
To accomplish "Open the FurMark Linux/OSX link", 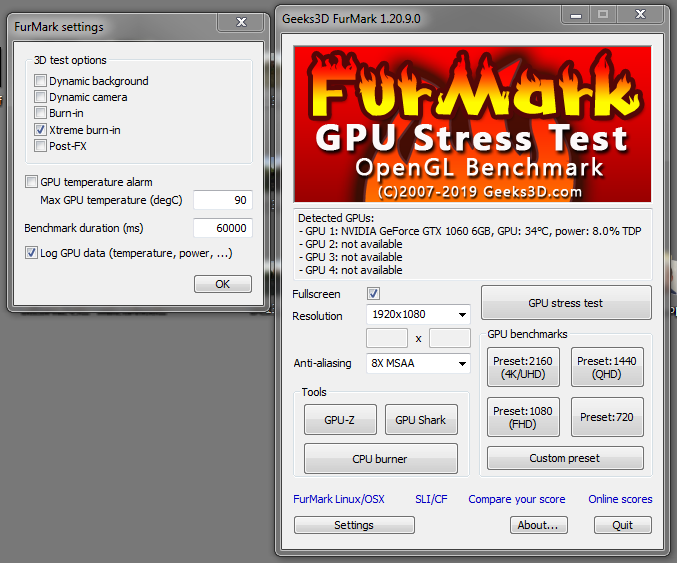I will (338, 499).
